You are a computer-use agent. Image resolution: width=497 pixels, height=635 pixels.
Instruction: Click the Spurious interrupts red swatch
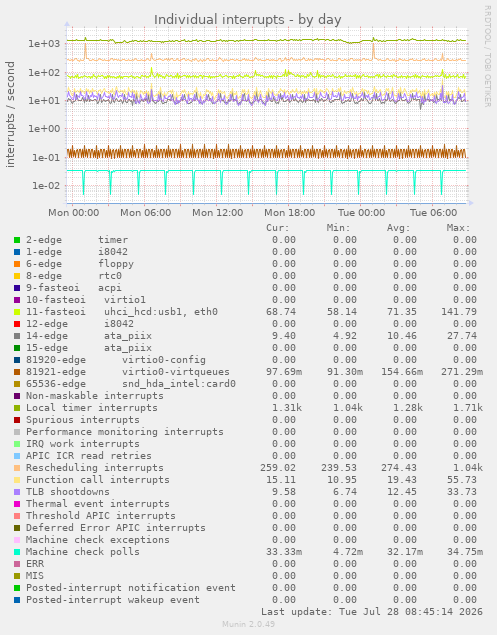coord(17,420)
